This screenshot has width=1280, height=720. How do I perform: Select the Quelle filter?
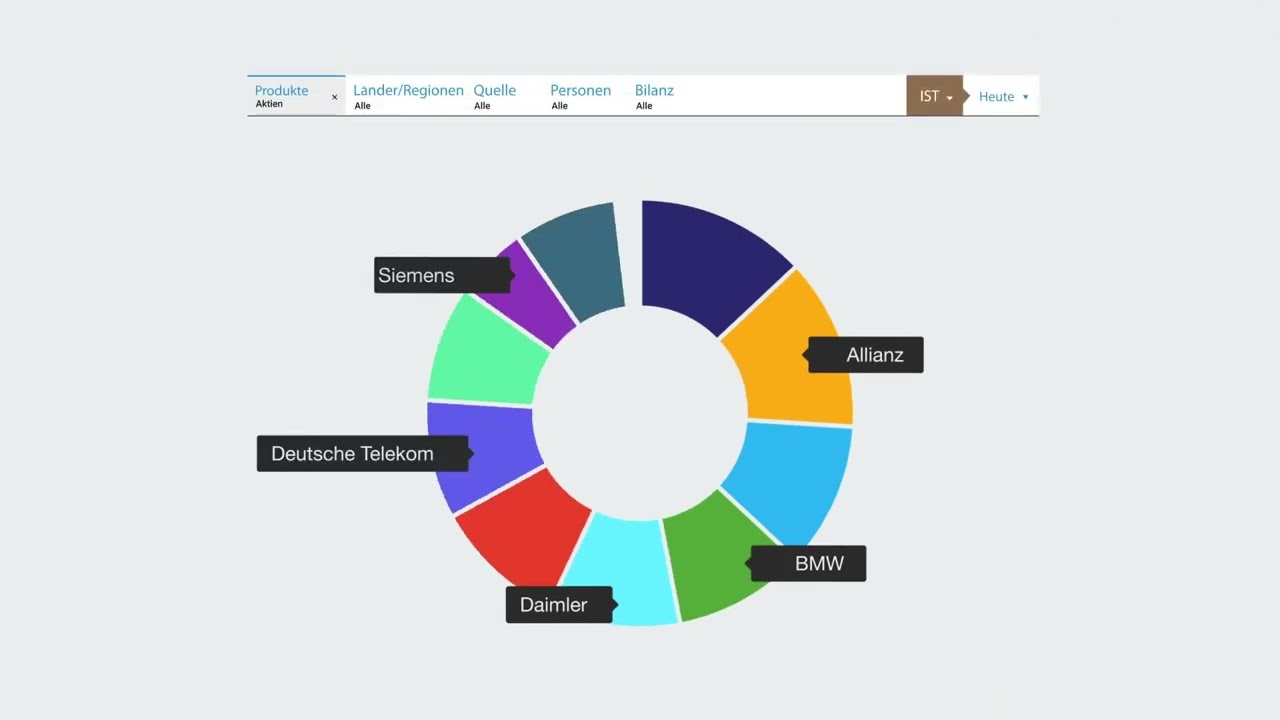point(495,96)
